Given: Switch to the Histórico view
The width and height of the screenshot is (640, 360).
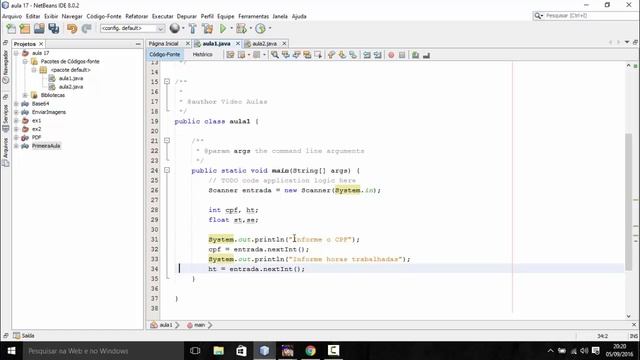Looking at the screenshot, I should 202,54.
